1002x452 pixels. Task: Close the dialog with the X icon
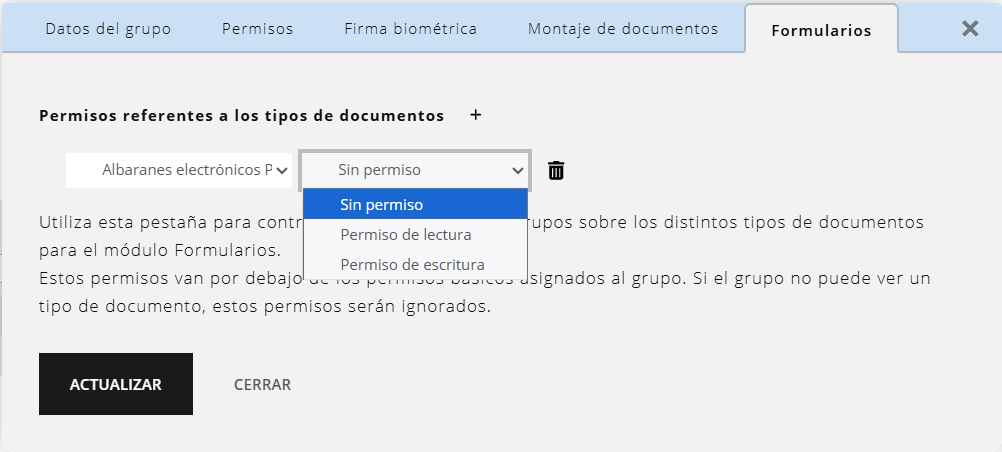(x=969, y=28)
